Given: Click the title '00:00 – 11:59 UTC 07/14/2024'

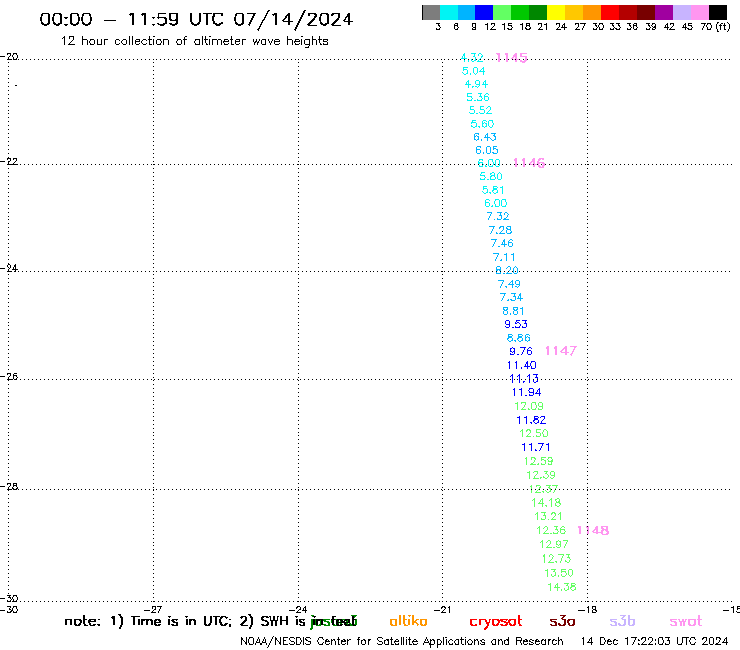Looking at the screenshot, I should click(x=196, y=19).
